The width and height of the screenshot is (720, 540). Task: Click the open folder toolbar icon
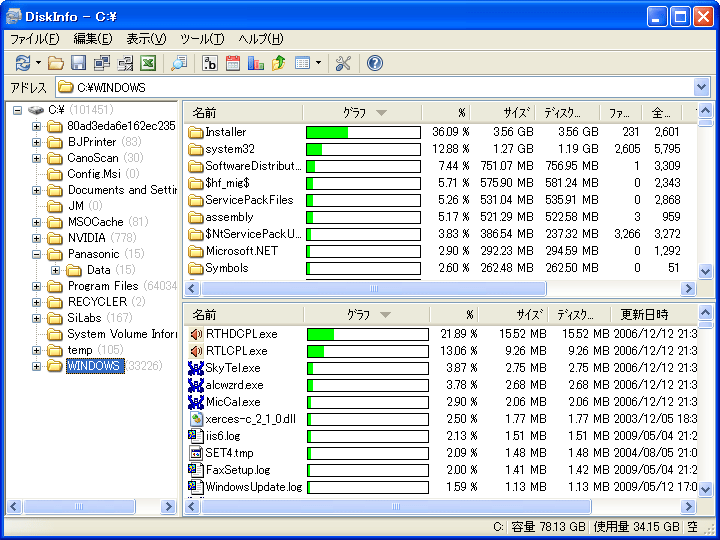56,63
